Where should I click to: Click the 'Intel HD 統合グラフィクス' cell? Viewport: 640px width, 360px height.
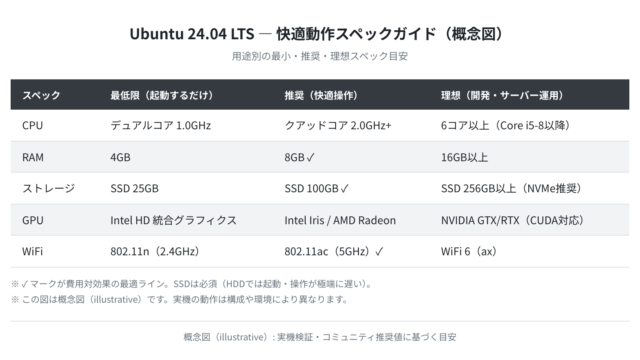coord(173,220)
